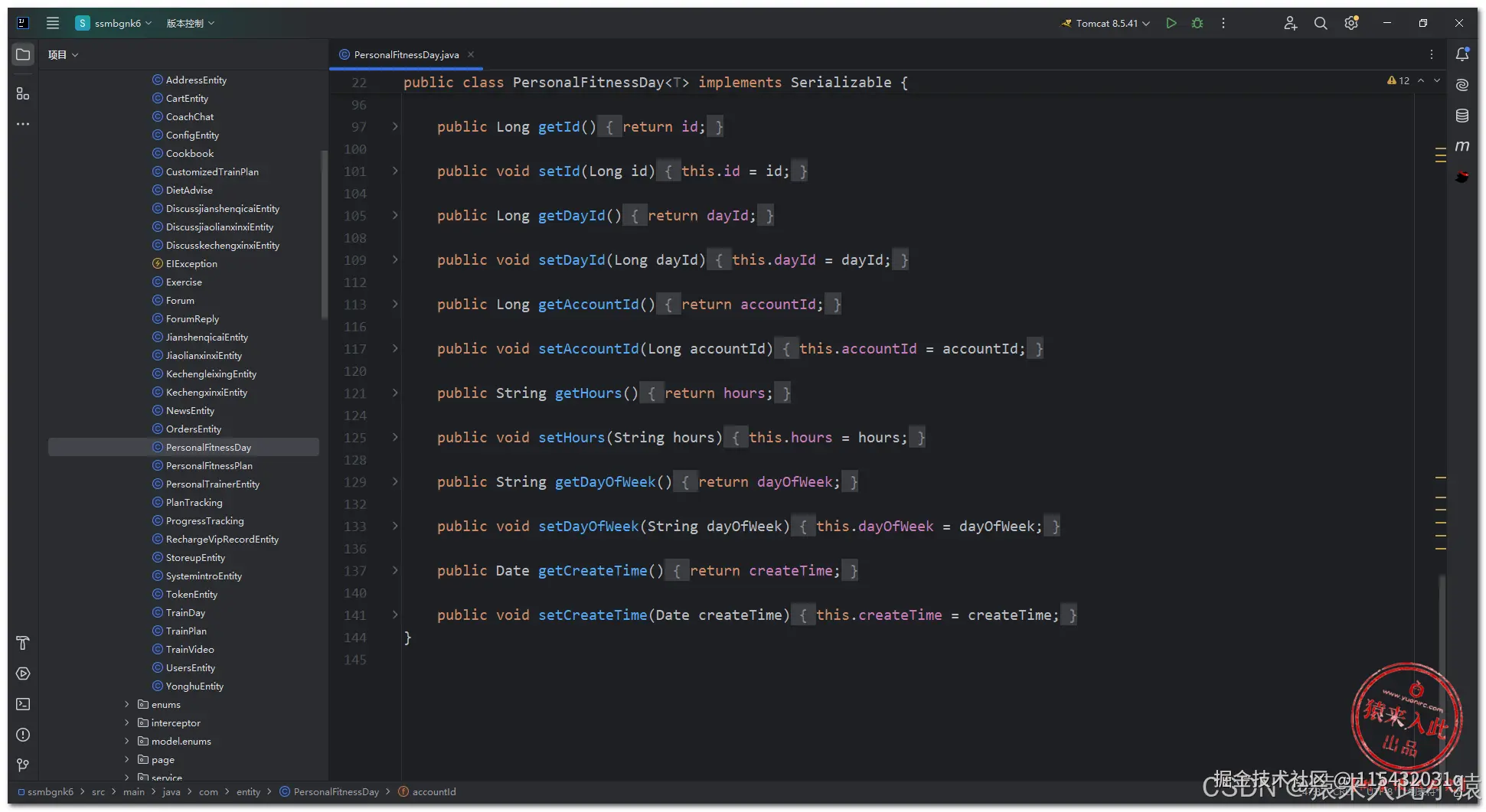This screenshot has height=812, width=1486.
Task: Go to next highlighted error arrow
Action: point(1437,80)
